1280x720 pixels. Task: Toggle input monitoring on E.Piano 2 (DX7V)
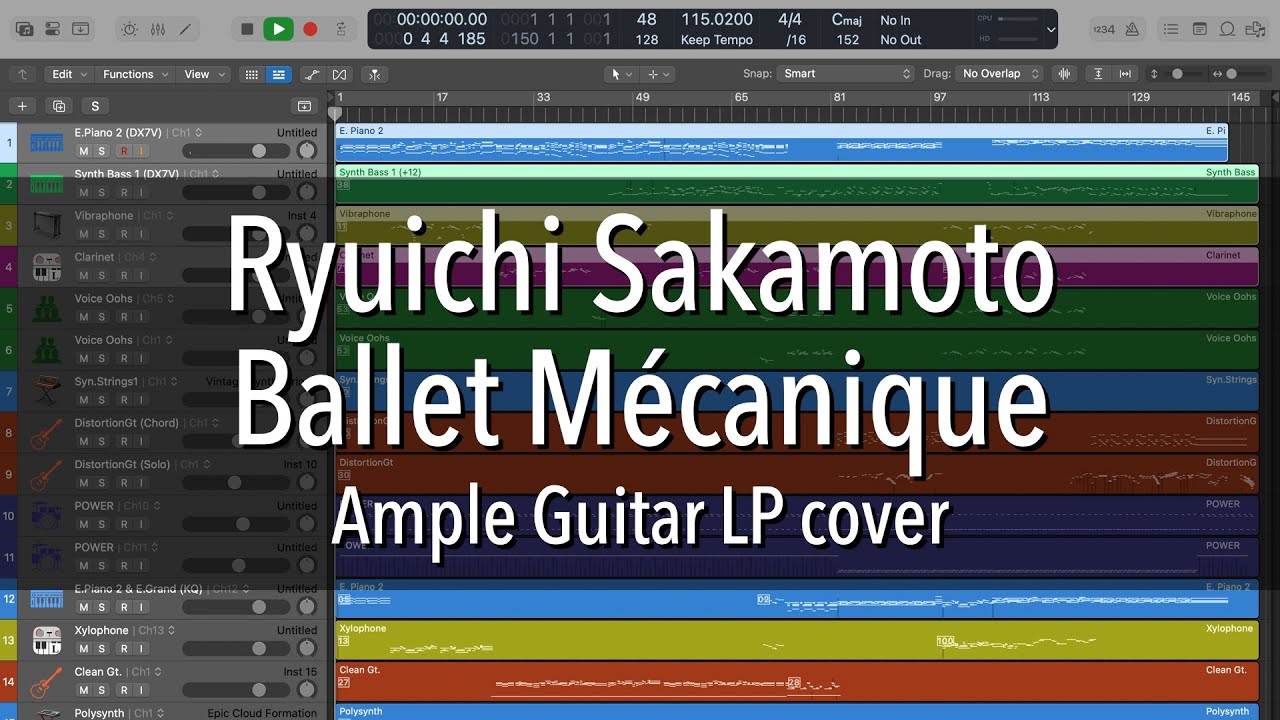coord(141,151)
